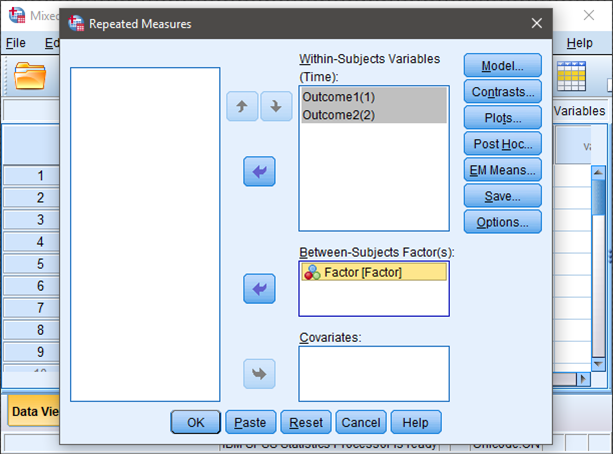Open the Plots dialog
Viewport: 613px width, 454px height.
click(x=502, y=118)
